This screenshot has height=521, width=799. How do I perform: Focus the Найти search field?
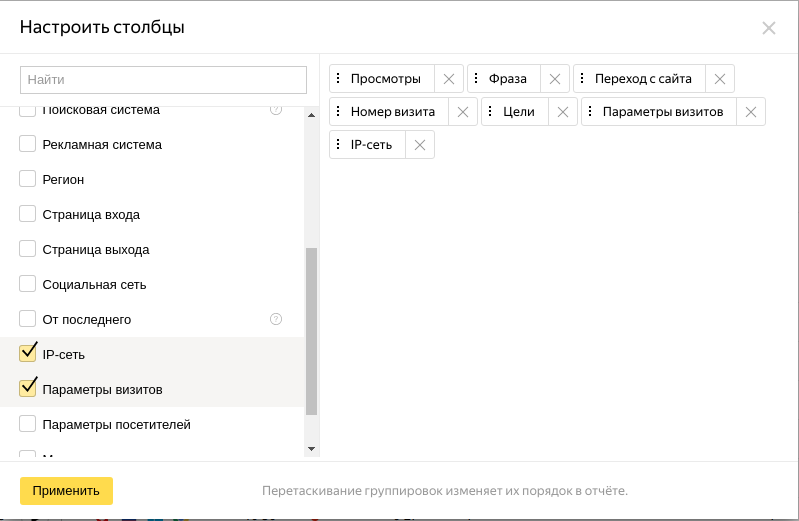click(x=163, y=79)
